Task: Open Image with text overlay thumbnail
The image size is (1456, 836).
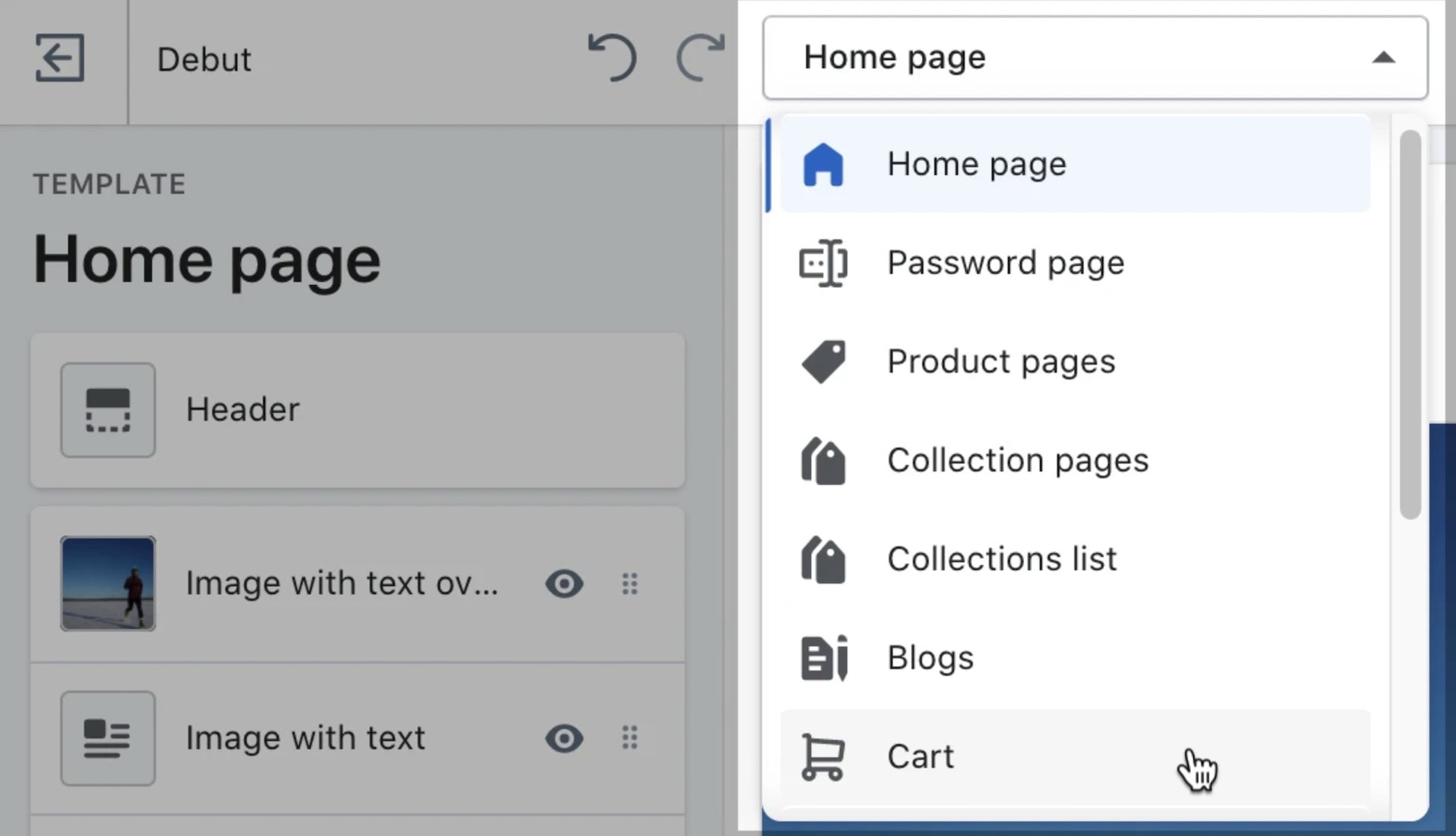Action: pos(108,584)
